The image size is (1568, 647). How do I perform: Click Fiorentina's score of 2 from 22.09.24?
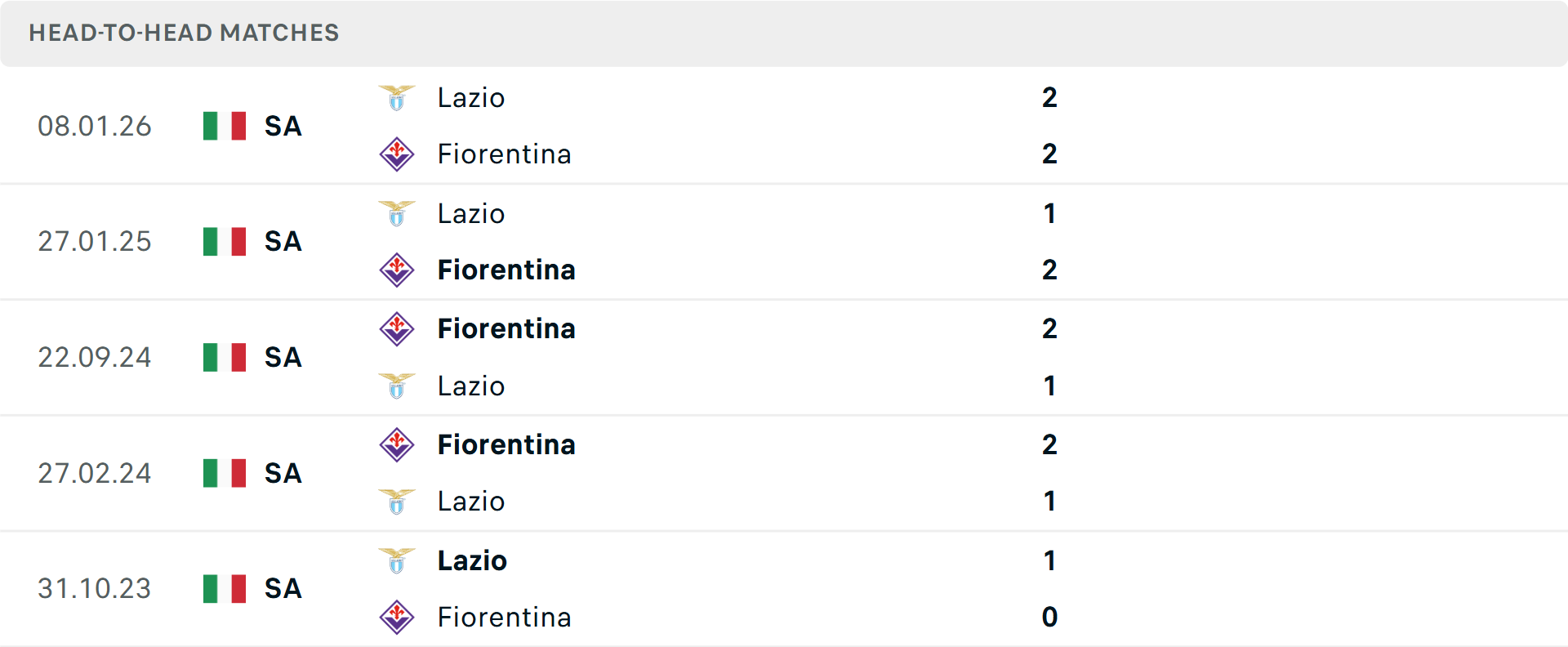coord(1050,328)
